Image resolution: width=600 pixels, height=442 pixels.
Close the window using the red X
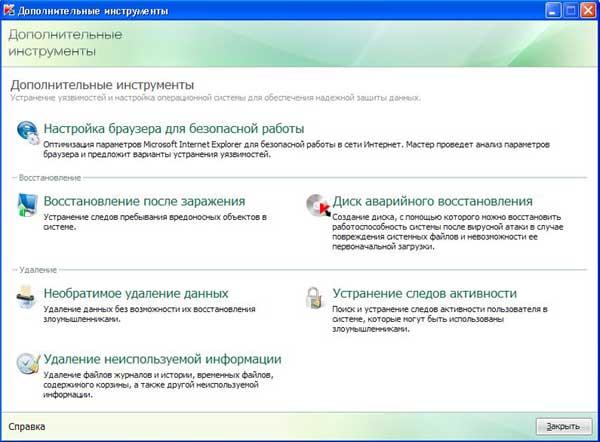(x=588, y=10)
